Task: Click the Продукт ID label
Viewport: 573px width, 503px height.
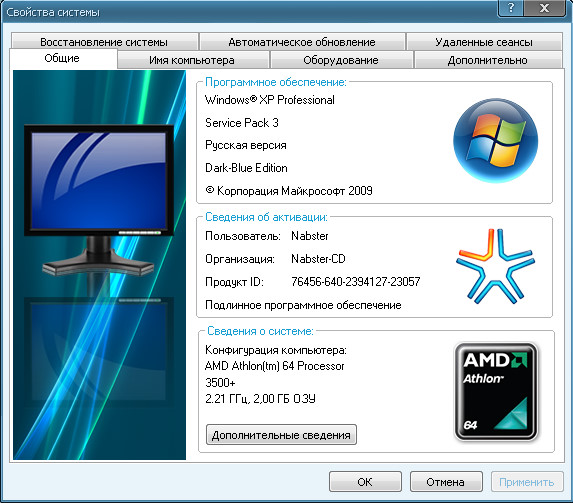Action: 234,282
